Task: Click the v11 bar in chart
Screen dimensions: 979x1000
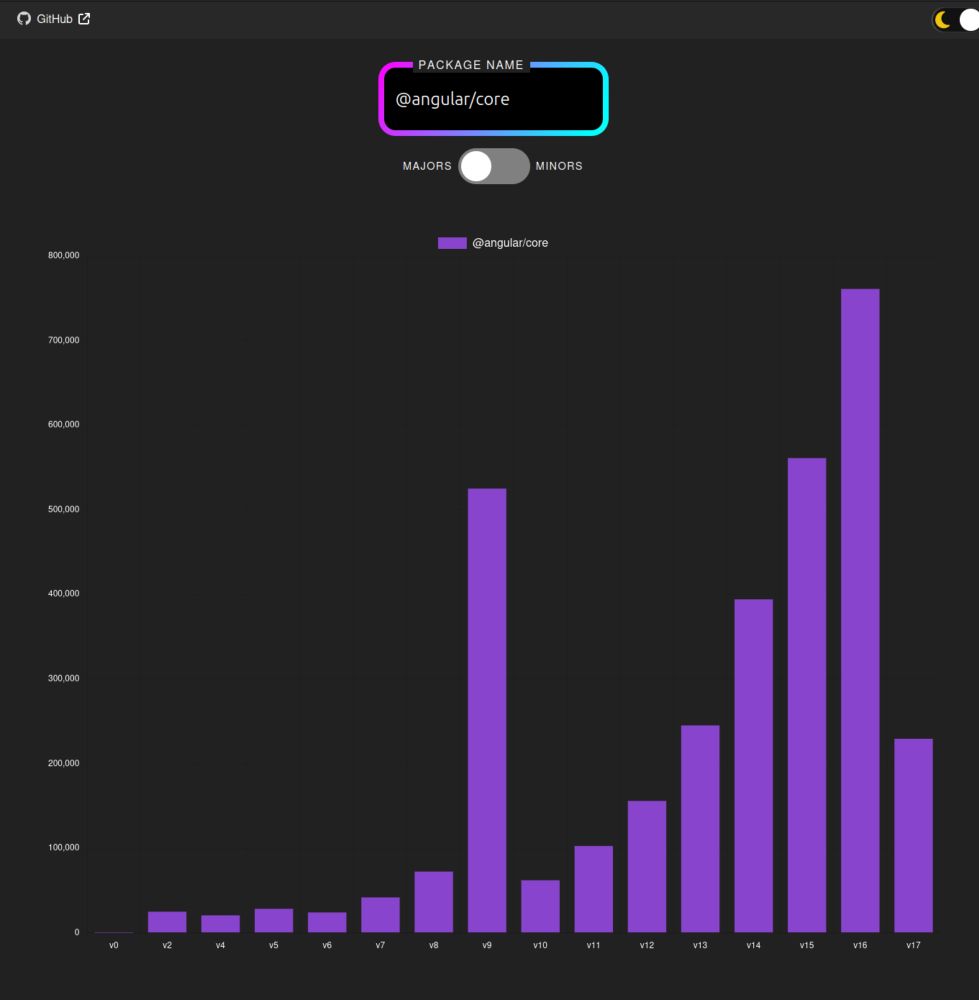Action: (593, 888)
